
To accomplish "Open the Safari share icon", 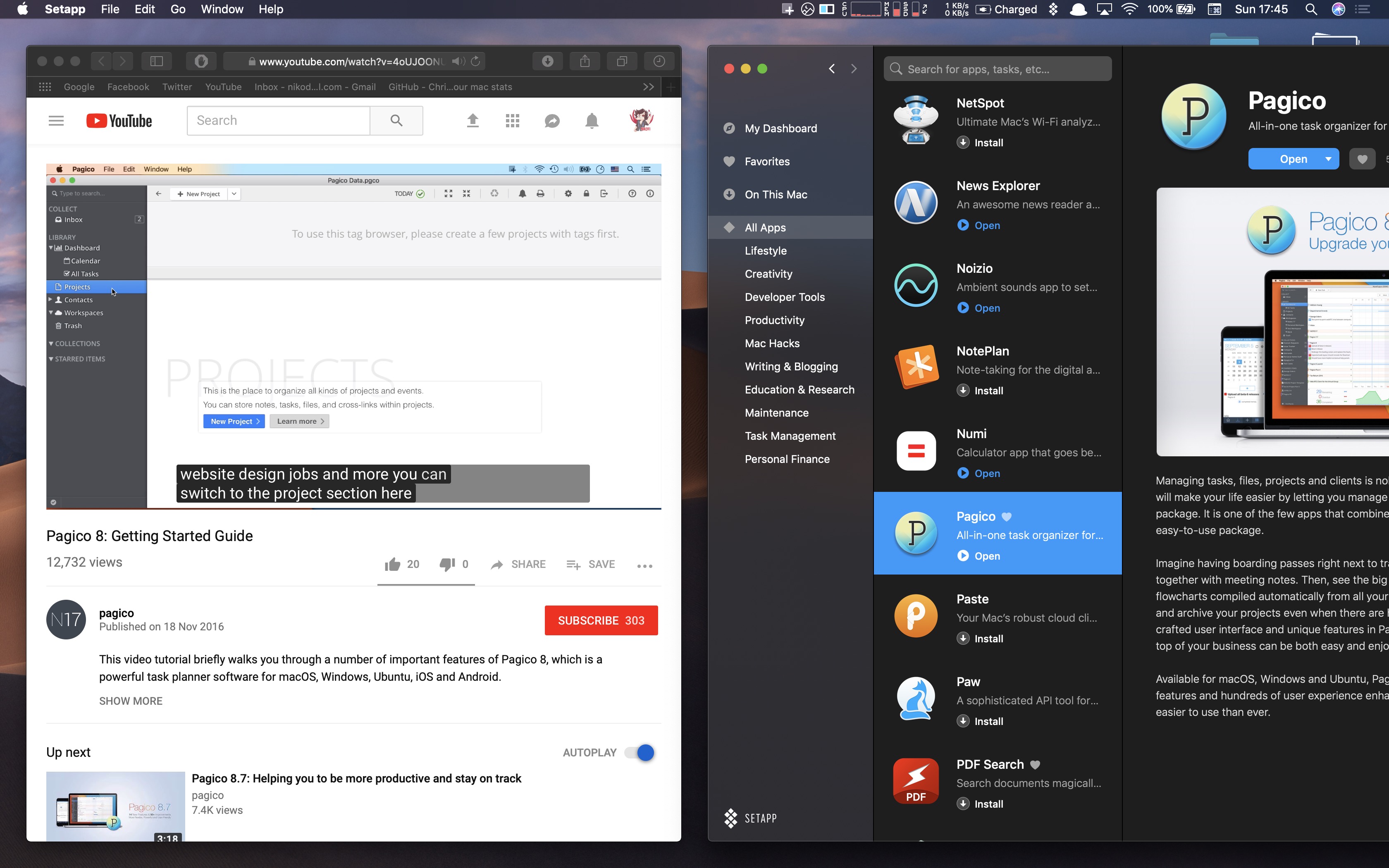I will [x=584, y=62].
